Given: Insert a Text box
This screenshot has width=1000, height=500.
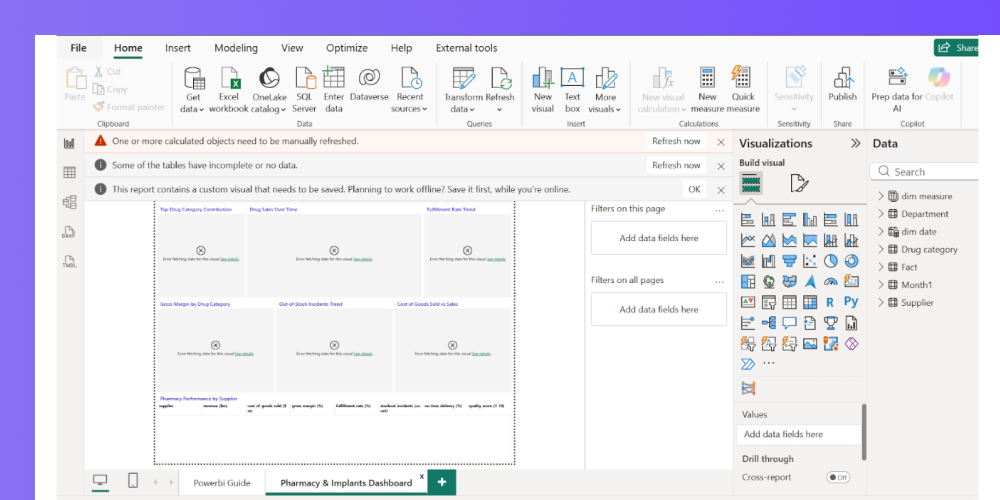Looking at the screenshot, I should coord(572,90).
